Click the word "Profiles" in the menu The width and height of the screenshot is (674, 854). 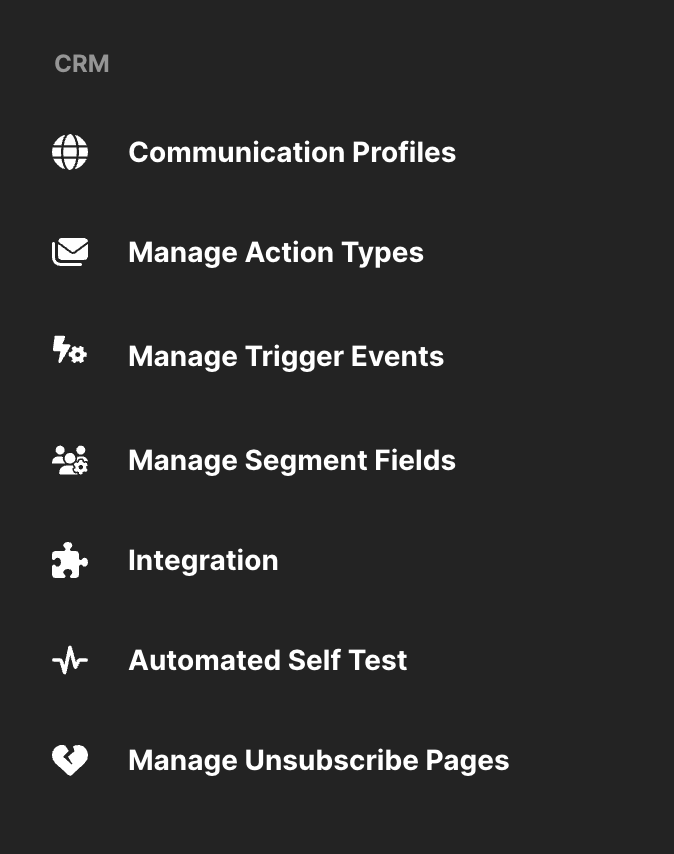coord(404,152)
